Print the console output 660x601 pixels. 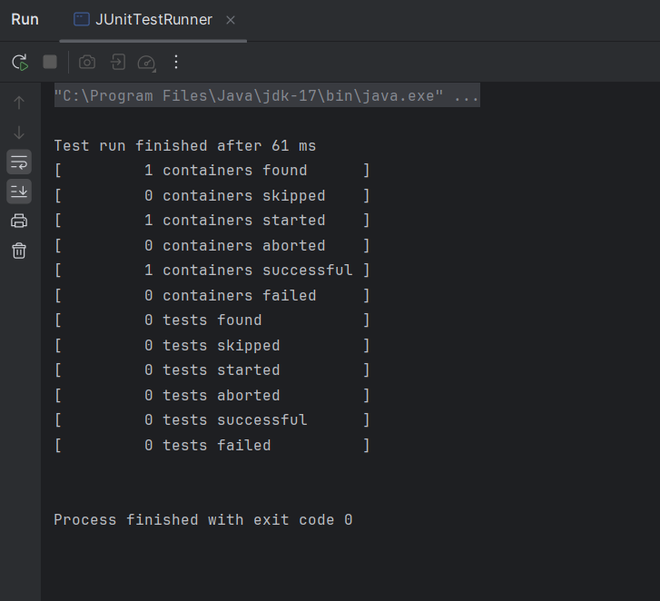click(x=19, y=221)
